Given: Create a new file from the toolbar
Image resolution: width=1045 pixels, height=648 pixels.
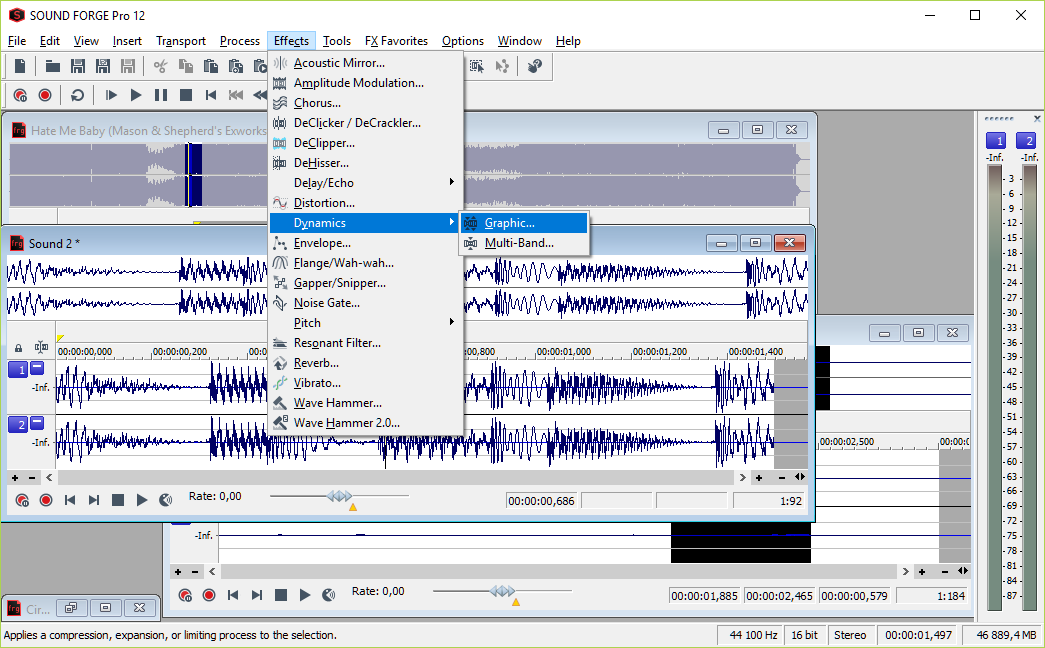Looking at the screenshot, I should click(20, 66).
